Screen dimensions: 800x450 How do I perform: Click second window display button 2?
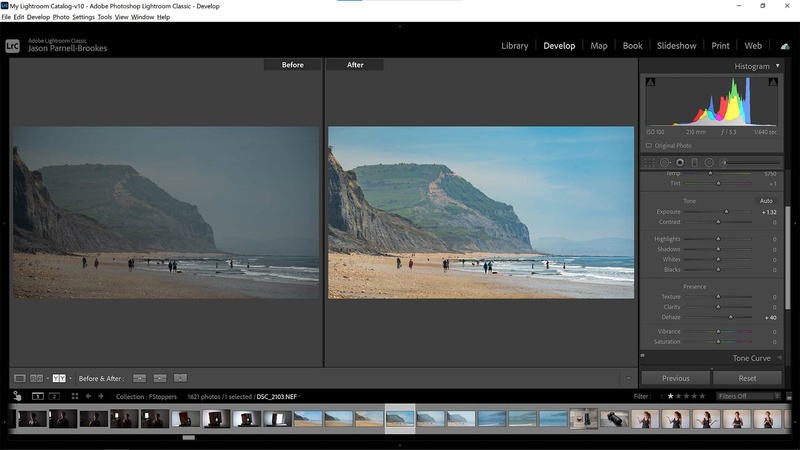54,396
